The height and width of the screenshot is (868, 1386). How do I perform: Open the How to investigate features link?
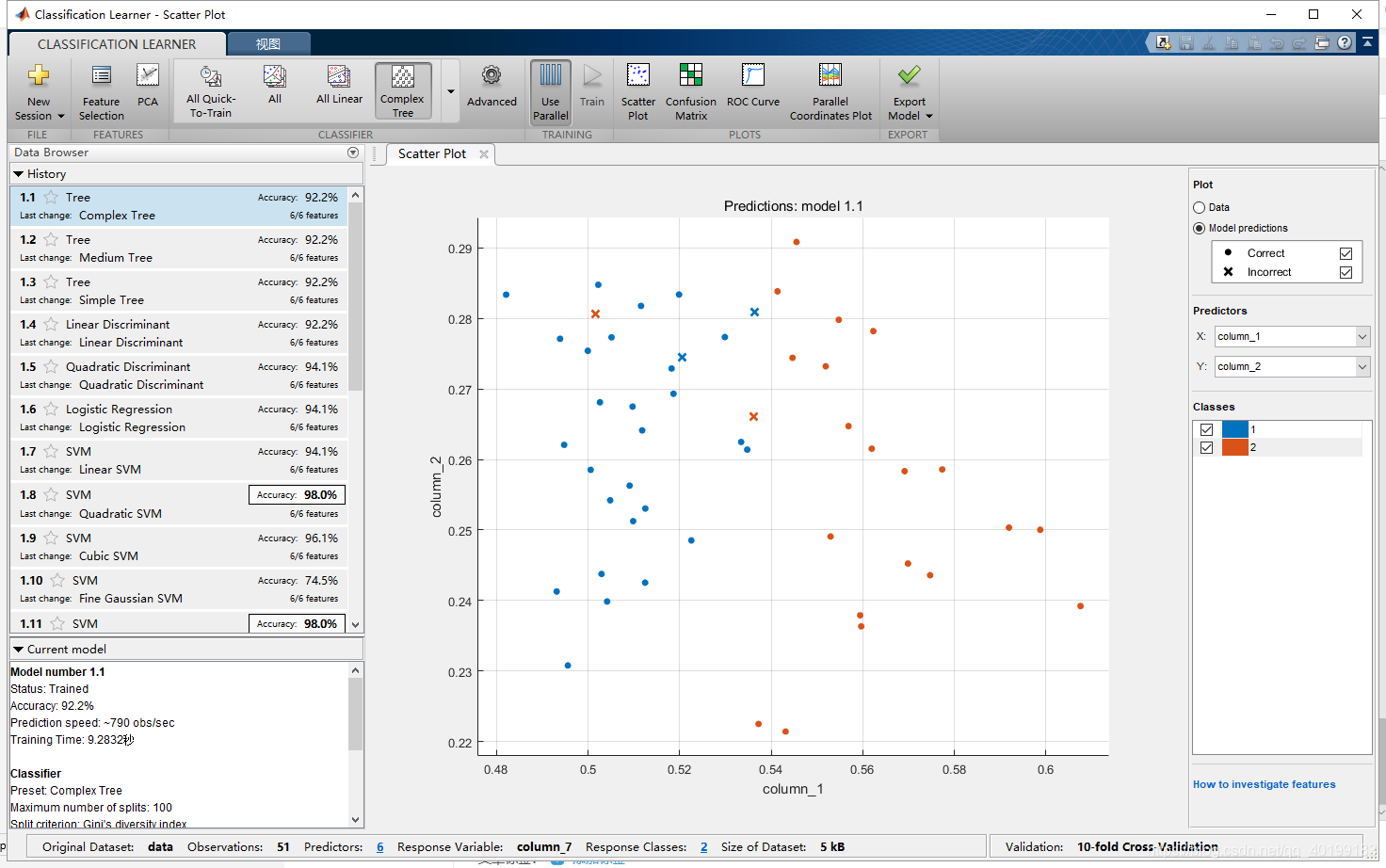pyautogui.click(x=1265, y=784)
